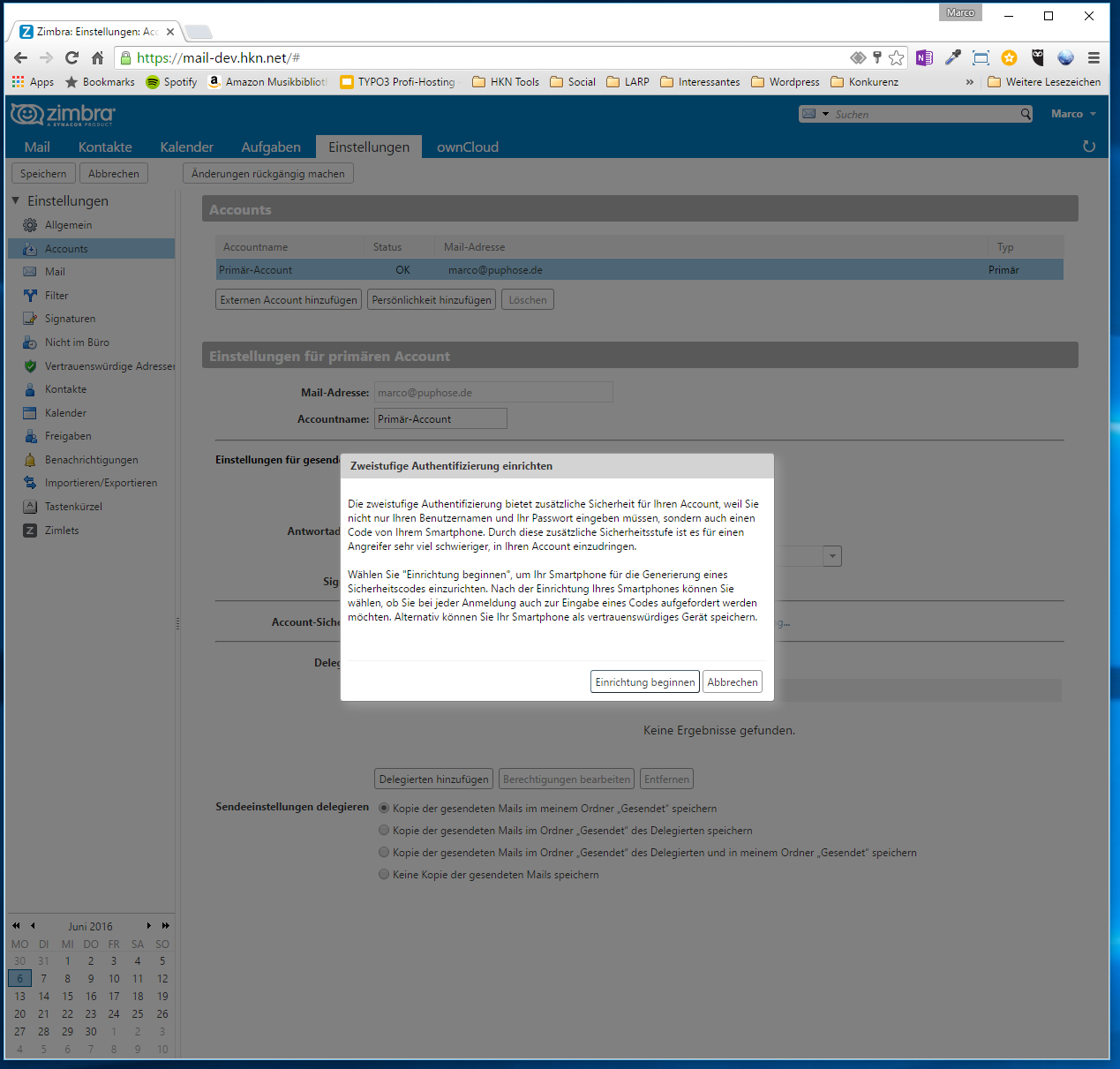Viewport: 1120px width, 1069px height.
Task: Click the 'Einrichtung beginnen' button
Action: tap(644, 682)
